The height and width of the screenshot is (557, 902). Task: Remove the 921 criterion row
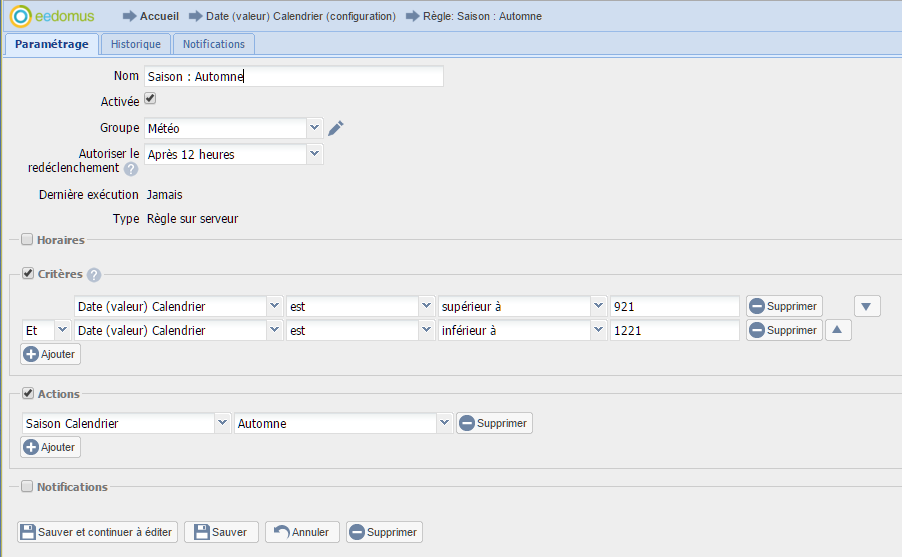click(784, 306)
